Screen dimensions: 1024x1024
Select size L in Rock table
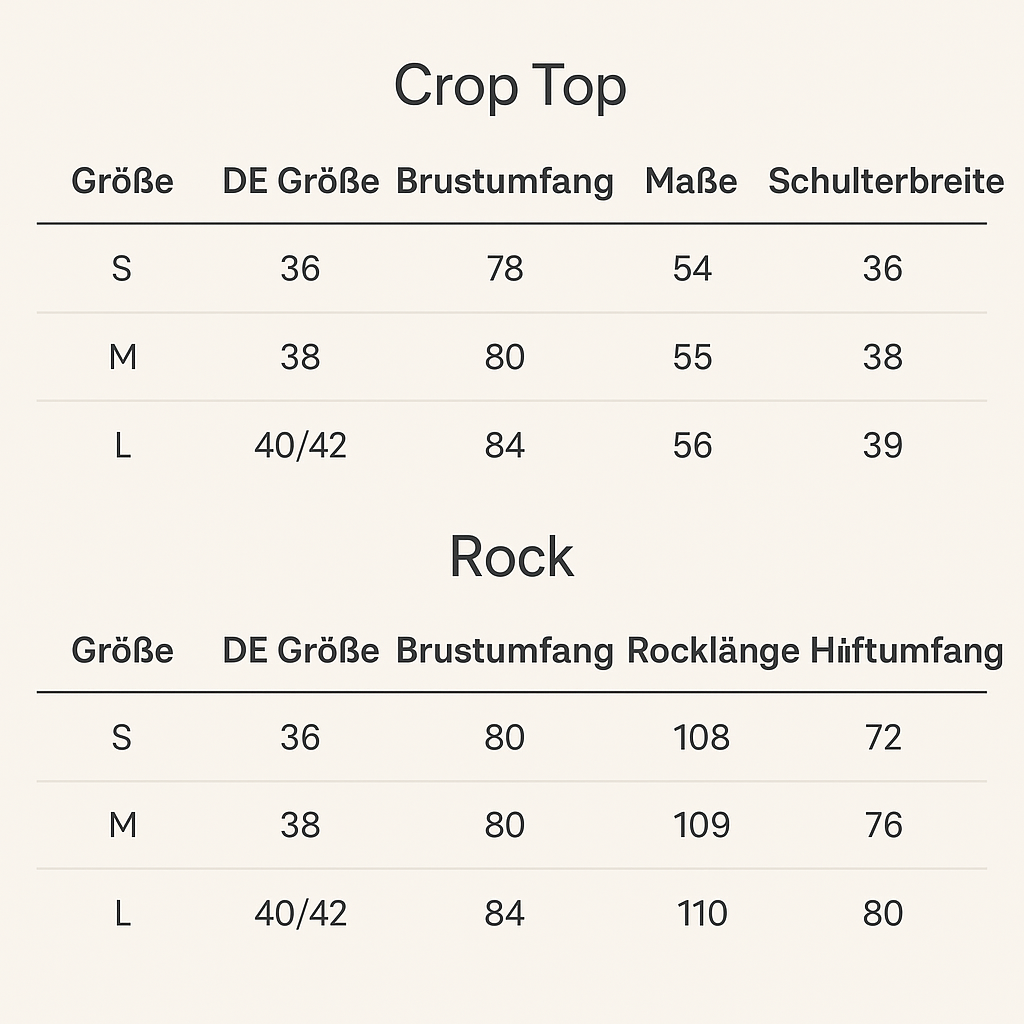pyautogui.click(x=123, y=913)
